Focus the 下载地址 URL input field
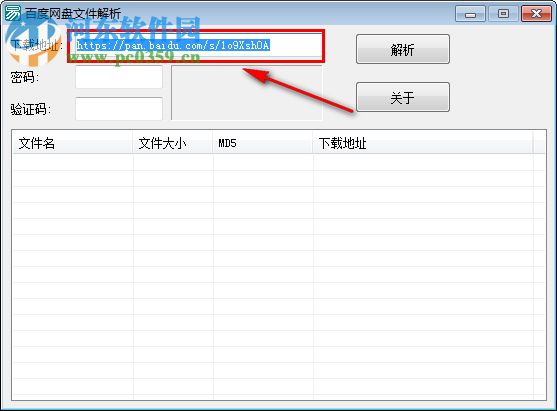The height and width of the screenshot is (411, 557). tap(198, 45)
